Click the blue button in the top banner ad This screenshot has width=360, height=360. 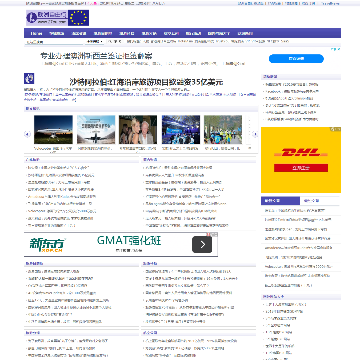tap(296, 58)
